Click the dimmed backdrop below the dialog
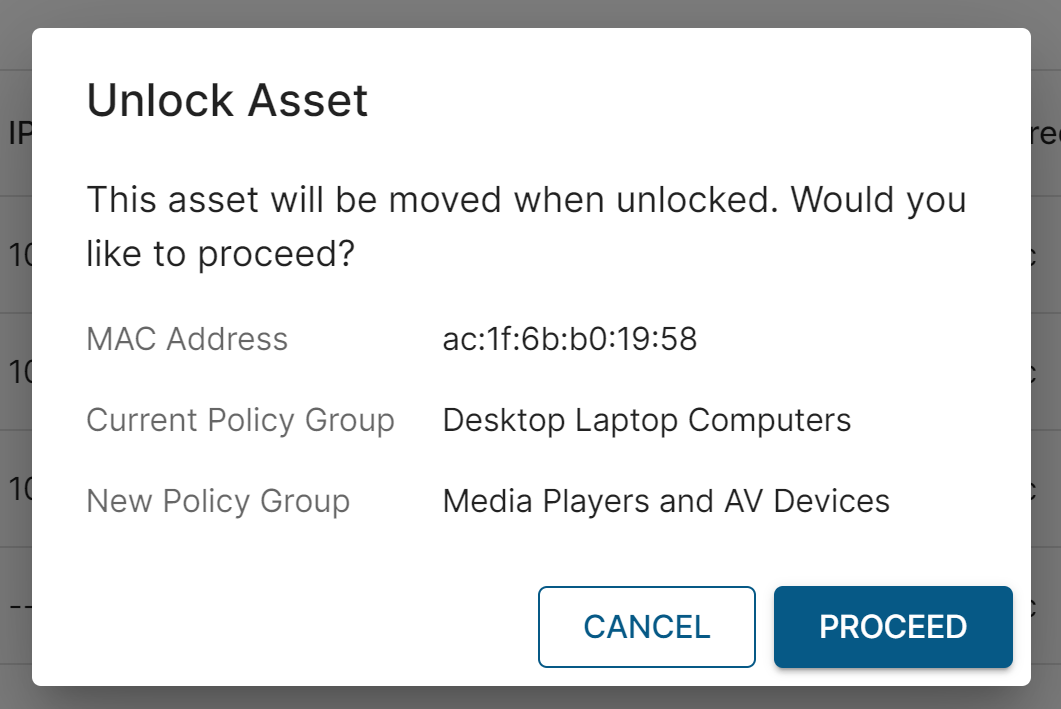This screenshot has width=1061, height=709. pyautogui.click(x=530, y=698)
